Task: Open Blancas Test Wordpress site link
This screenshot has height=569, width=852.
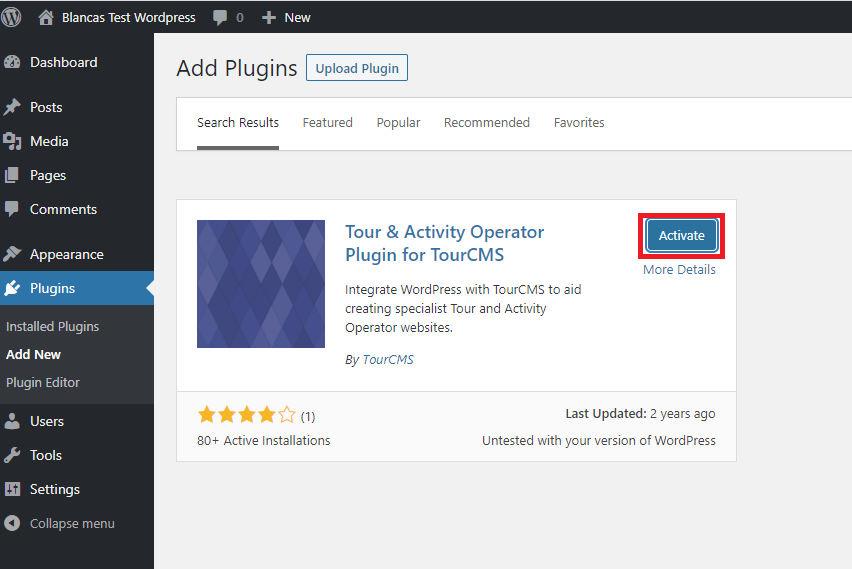Action: [x=128, y=17]
